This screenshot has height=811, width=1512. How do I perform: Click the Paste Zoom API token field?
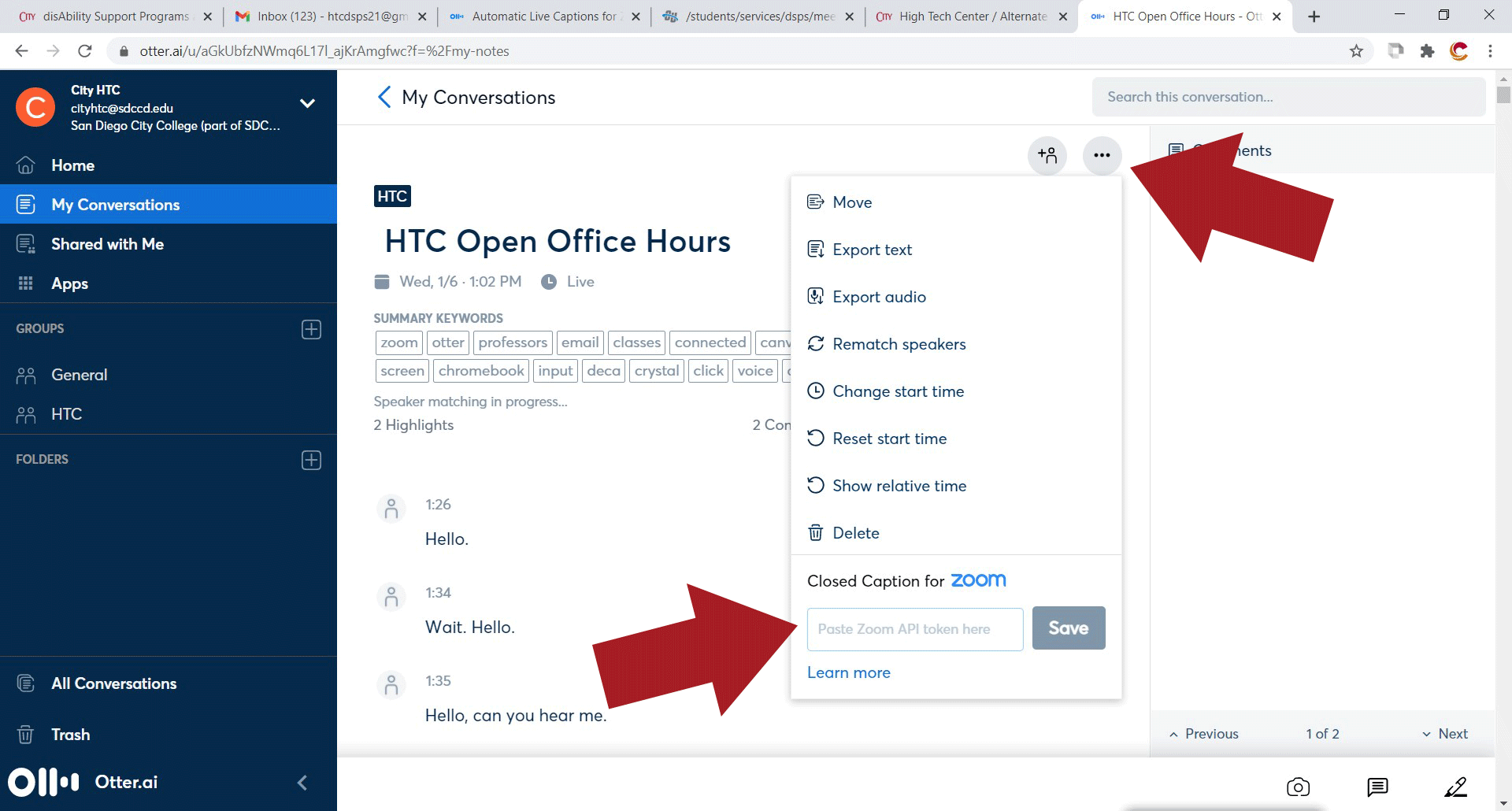[914, 629]
